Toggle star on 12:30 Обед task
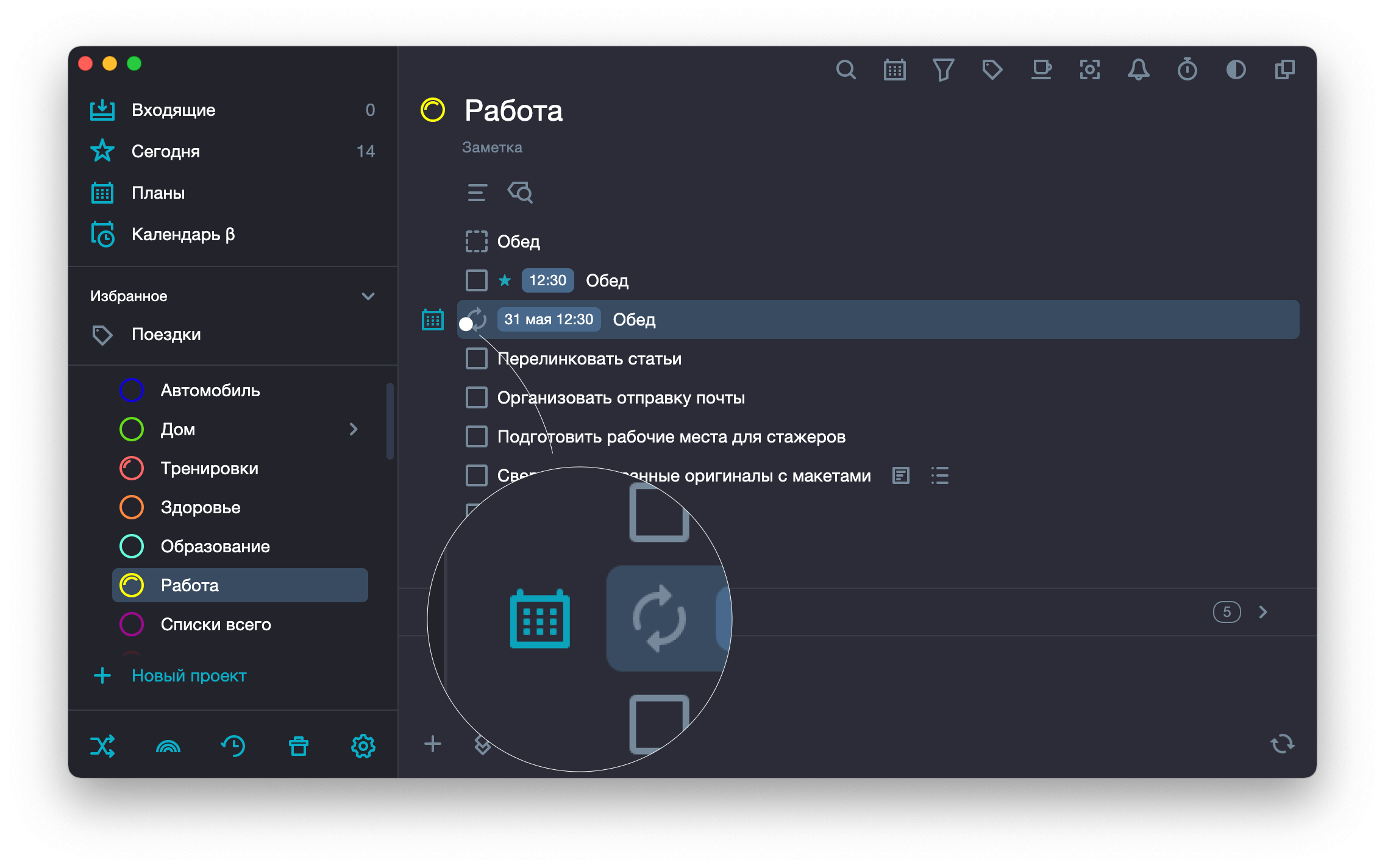Screen dimensions: 1385x868 point(505,280)
